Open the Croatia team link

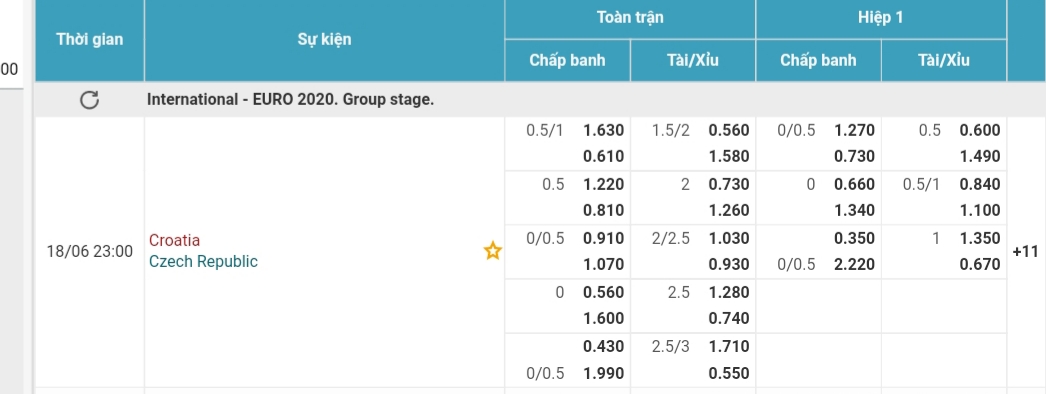(x=174, y=240)
